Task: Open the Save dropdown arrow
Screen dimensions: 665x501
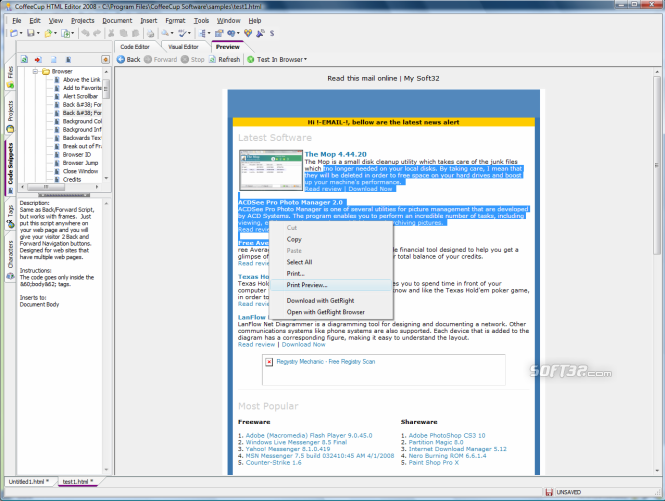Action: point(38,33)
